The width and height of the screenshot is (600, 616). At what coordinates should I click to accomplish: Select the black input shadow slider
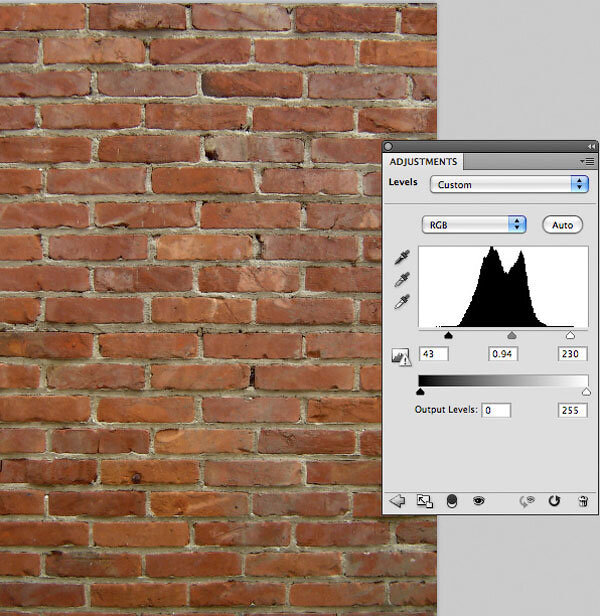coord(448,335)
